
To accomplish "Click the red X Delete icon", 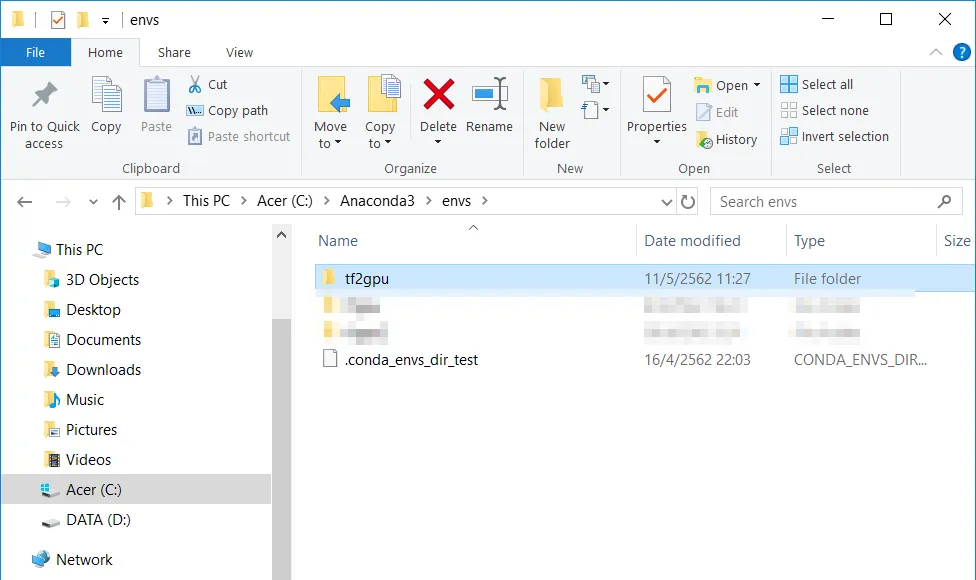I will pyautogui.click(x=439, y=95).
